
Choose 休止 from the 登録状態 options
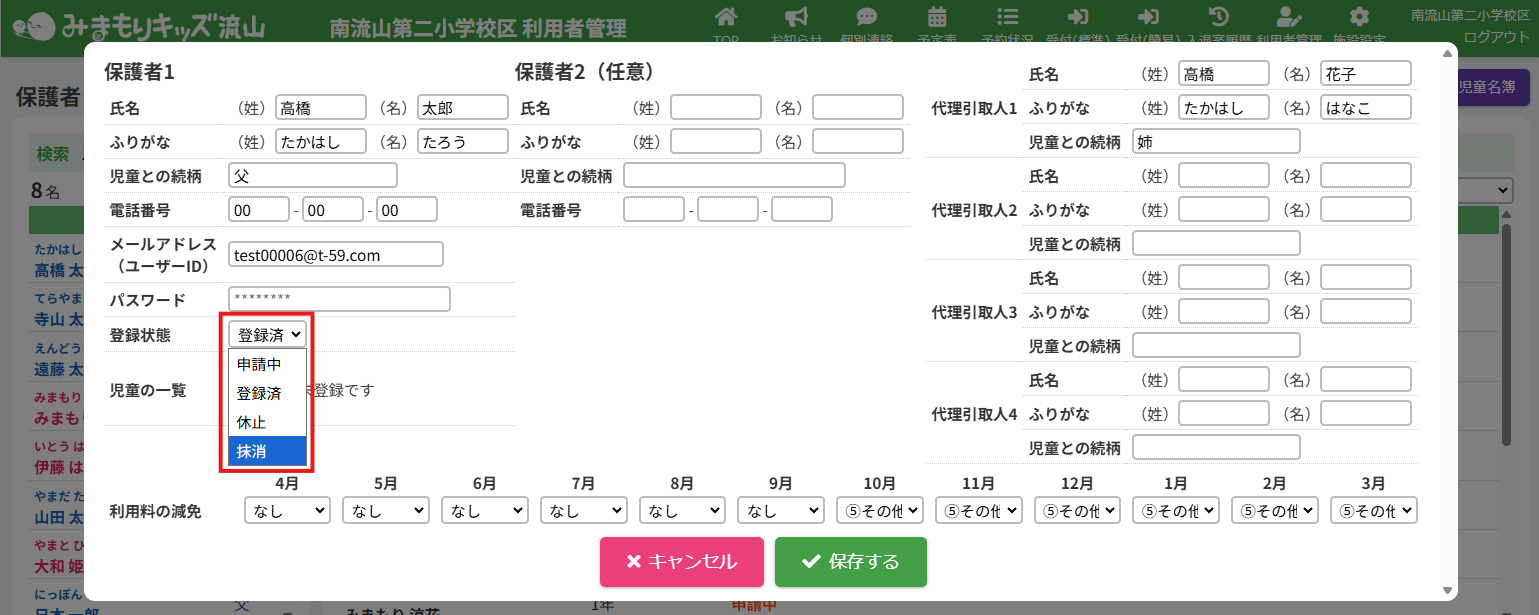pos(267,422)
